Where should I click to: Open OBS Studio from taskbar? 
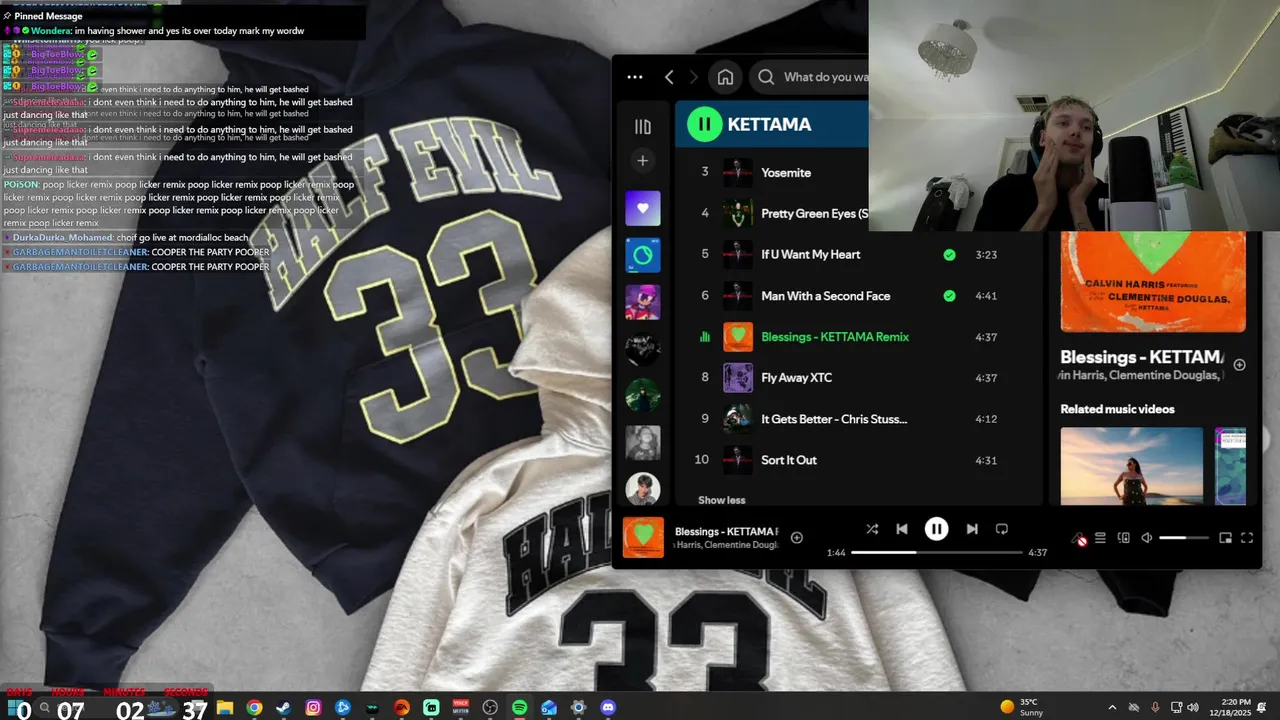coord(490,708)
